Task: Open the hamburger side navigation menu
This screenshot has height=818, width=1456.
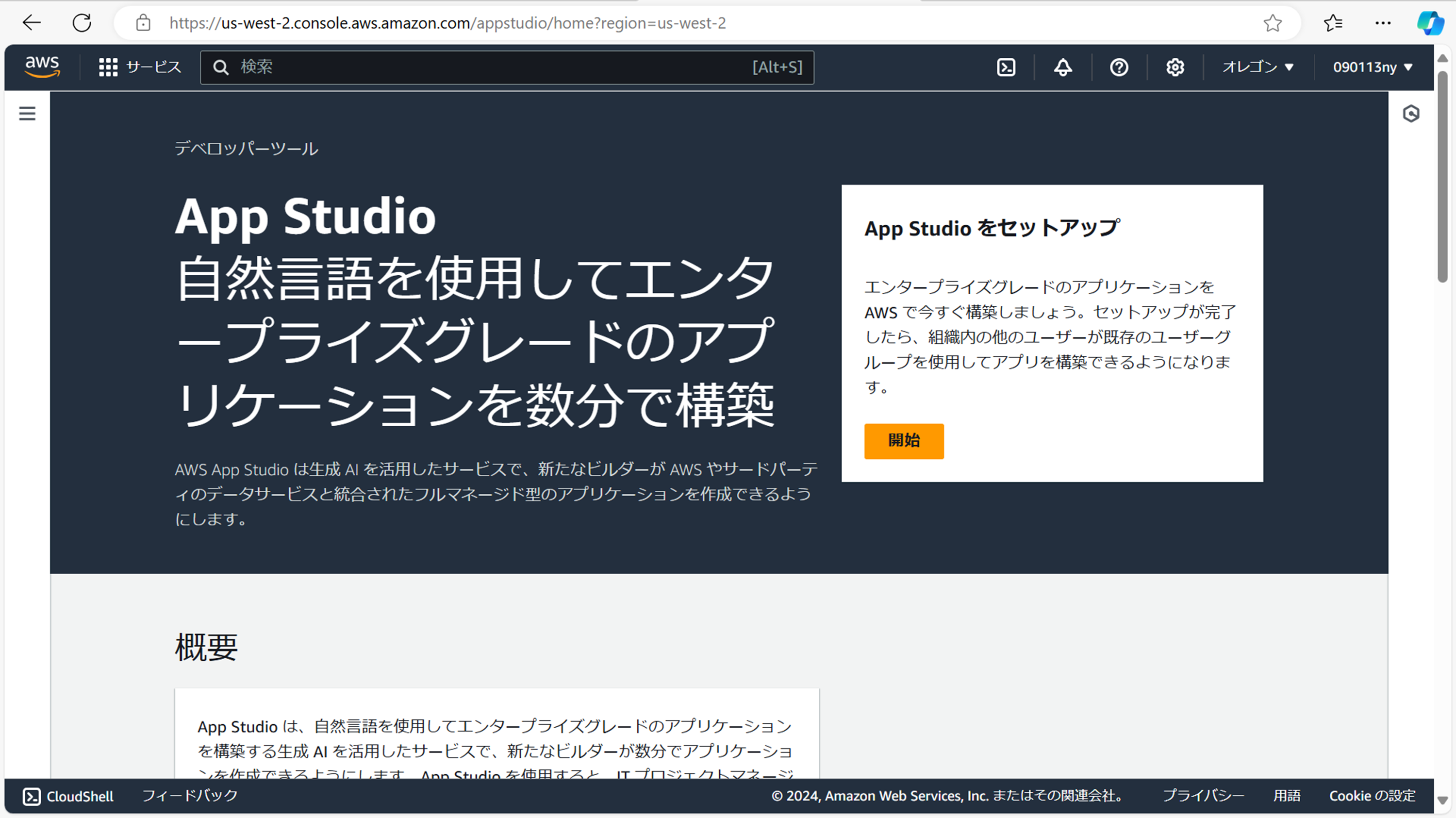Action: [x=27, y=114]
